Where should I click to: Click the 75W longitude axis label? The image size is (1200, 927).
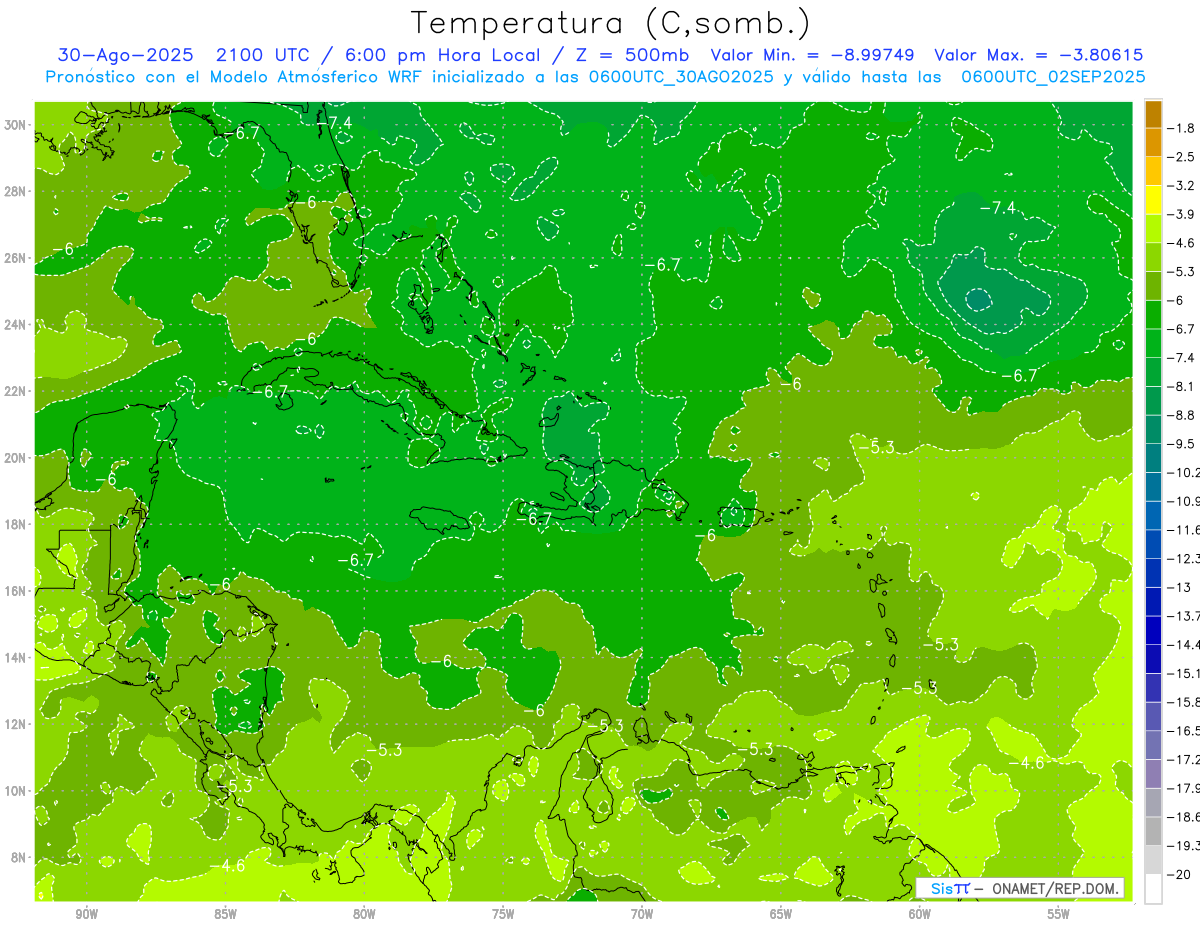503,914
